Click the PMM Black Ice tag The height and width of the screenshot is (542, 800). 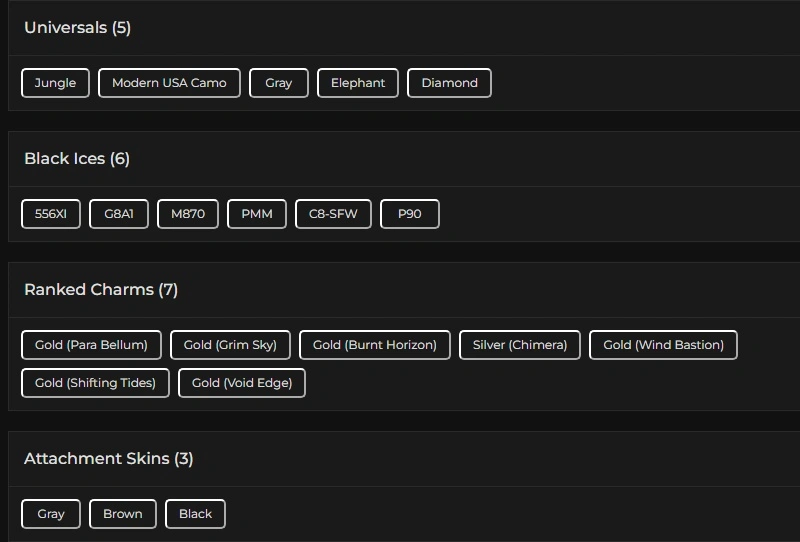point(257,214)
